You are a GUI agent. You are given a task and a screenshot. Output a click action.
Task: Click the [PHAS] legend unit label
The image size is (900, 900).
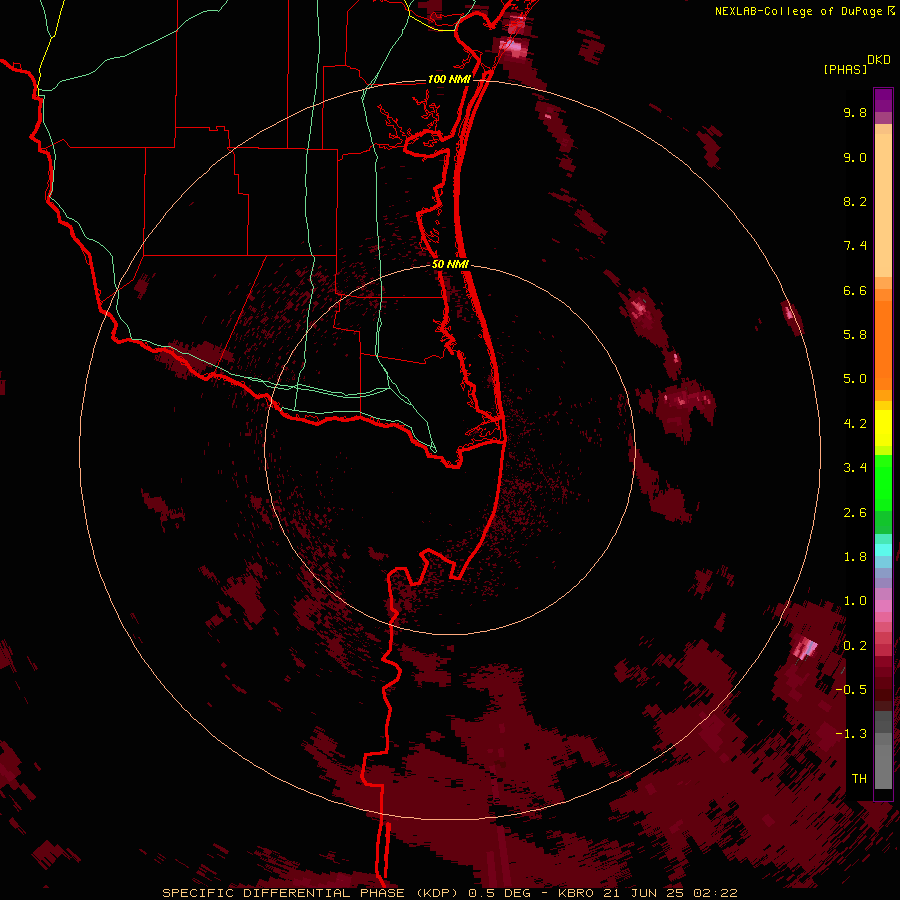click(845, 69)
